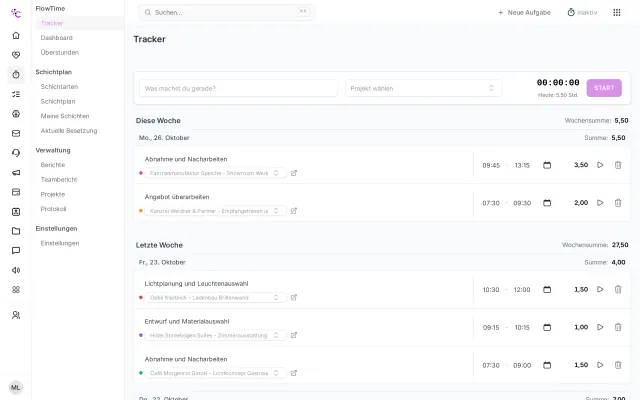Open the folder rail icon
The width and height of the screenshot is (640, 400).
16,231
